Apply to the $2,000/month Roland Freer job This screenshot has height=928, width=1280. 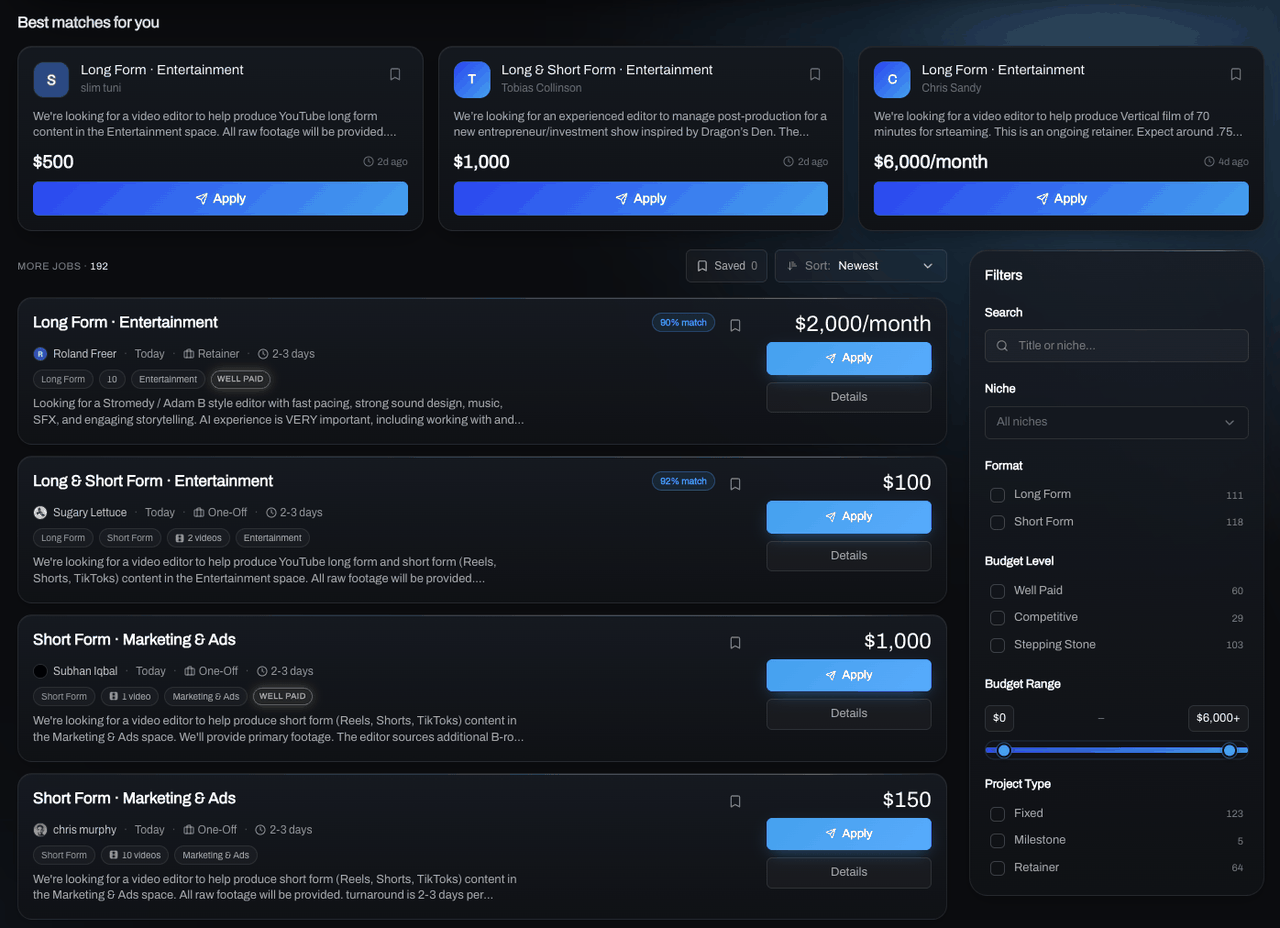[x=849, y=358]
